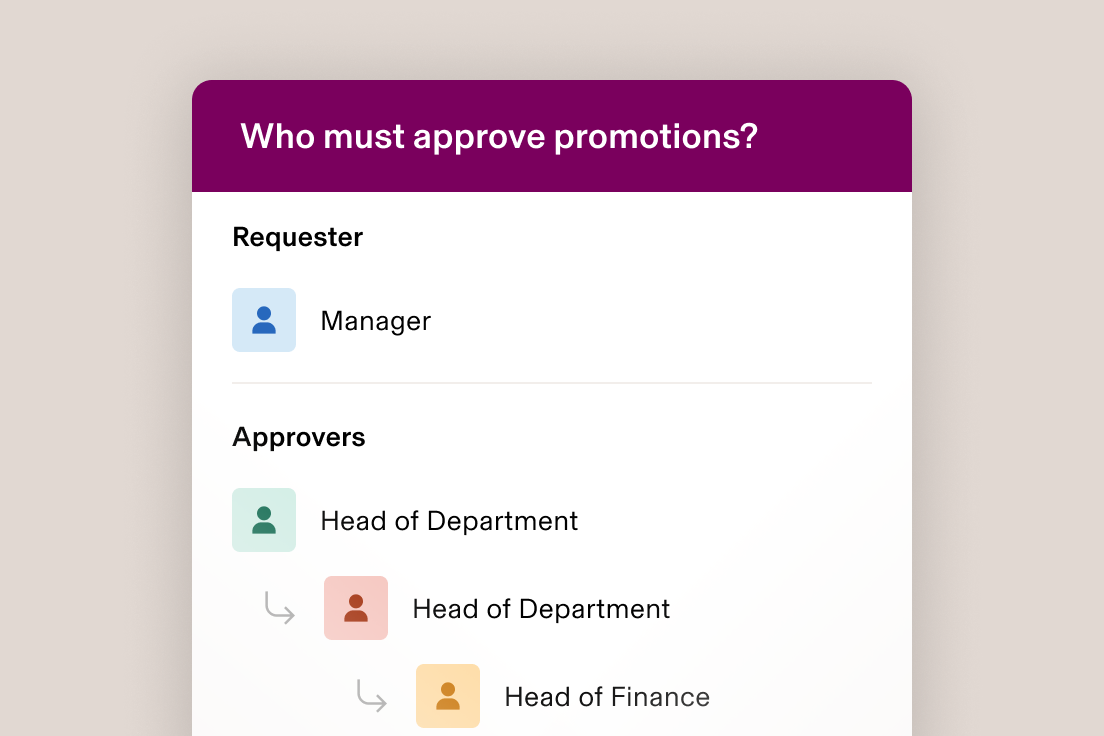Screen dimensions: 1104x736
Task: Click the purple title banner
Action: click(551, 135)
